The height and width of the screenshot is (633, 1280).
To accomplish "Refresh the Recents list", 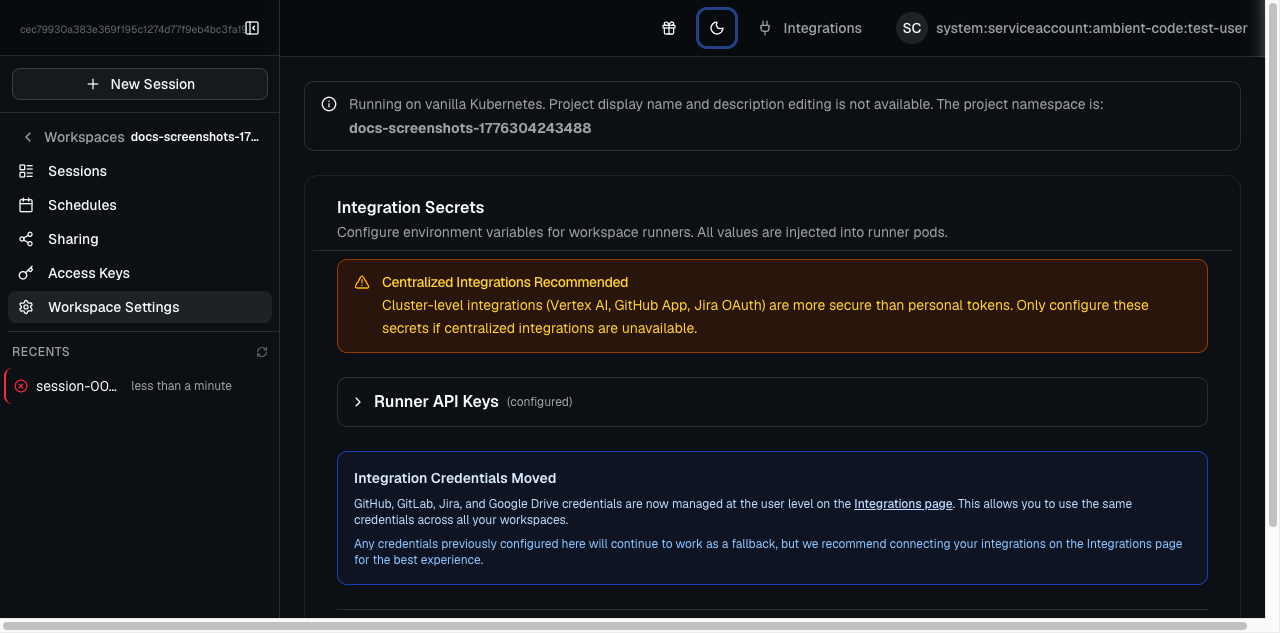I will [x=261, y=351].
